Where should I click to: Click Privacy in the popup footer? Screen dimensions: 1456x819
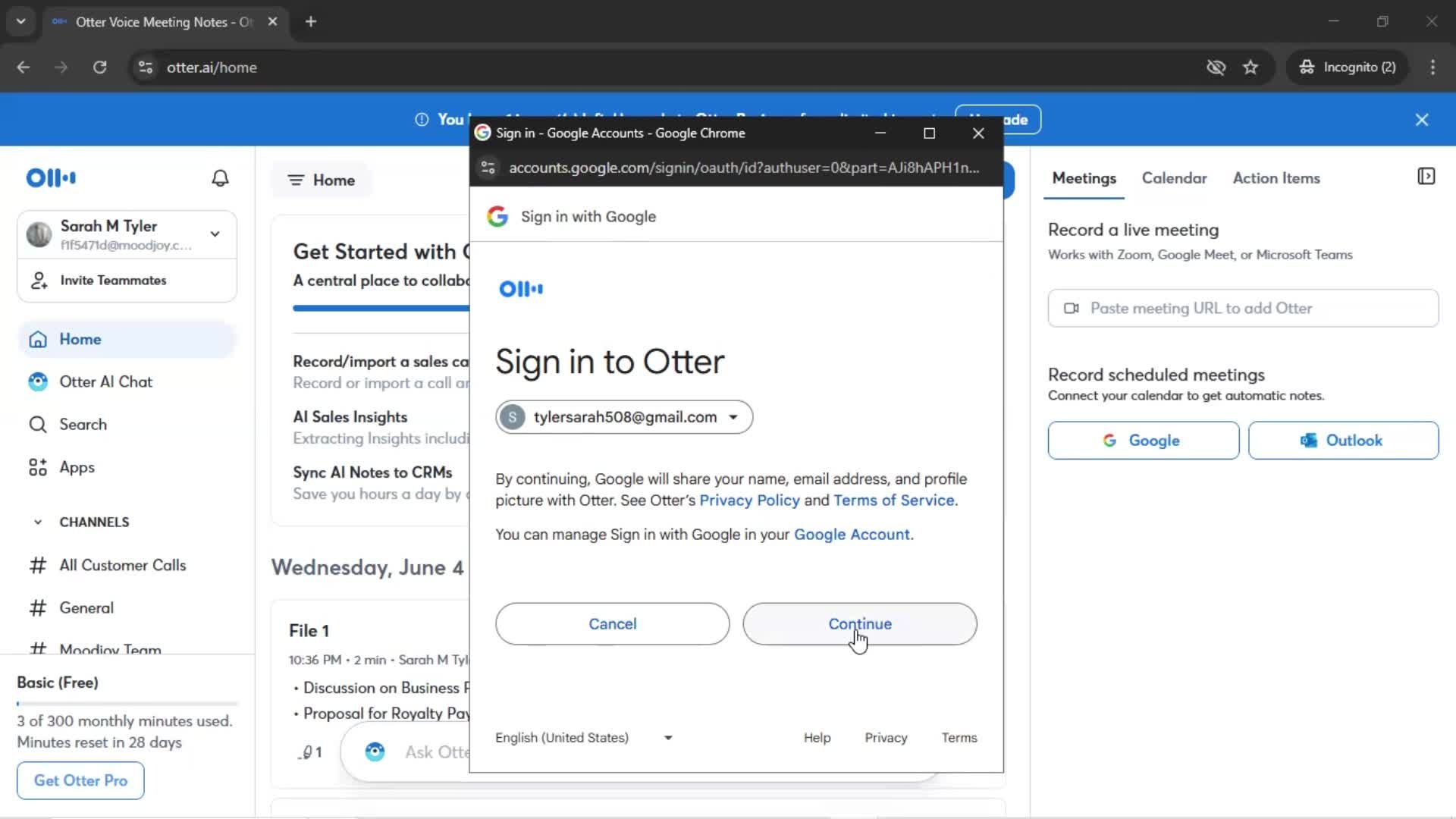(886, 738)
